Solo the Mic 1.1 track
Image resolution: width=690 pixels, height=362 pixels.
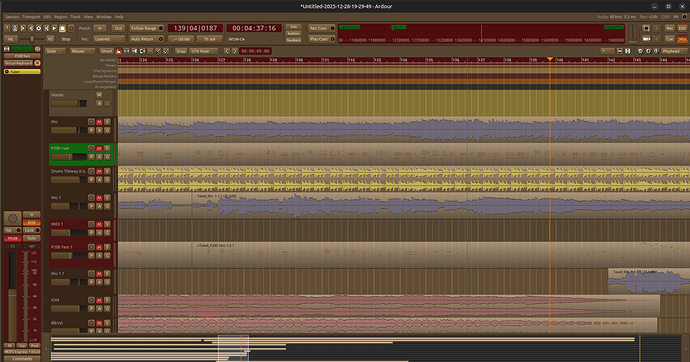(x=107, y=274)
